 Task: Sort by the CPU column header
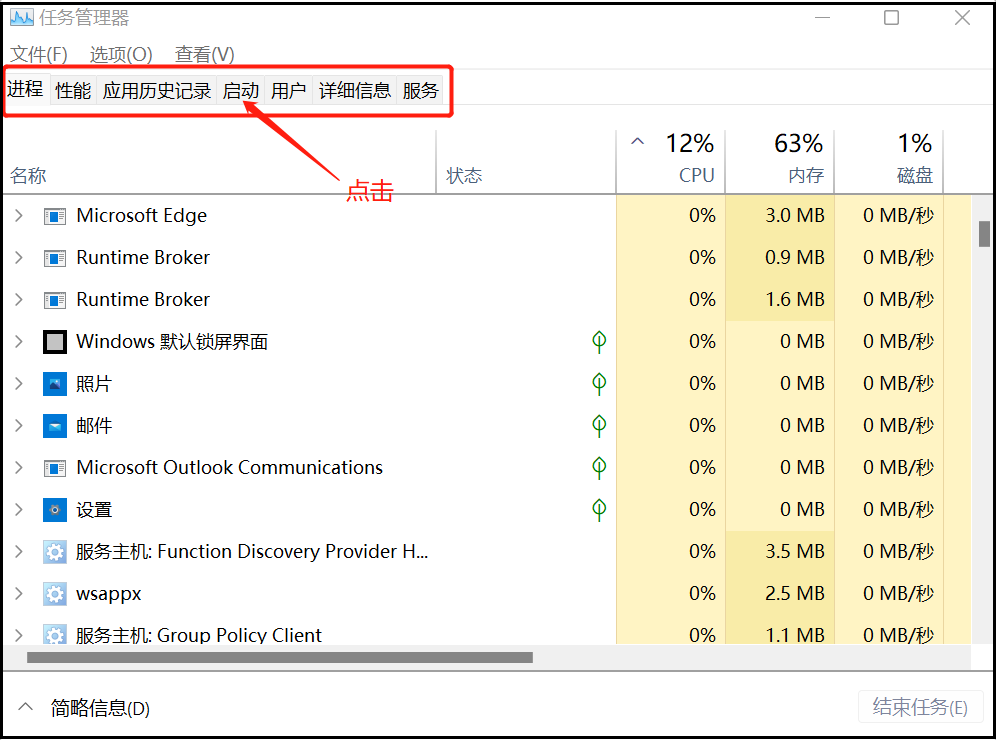697,175
